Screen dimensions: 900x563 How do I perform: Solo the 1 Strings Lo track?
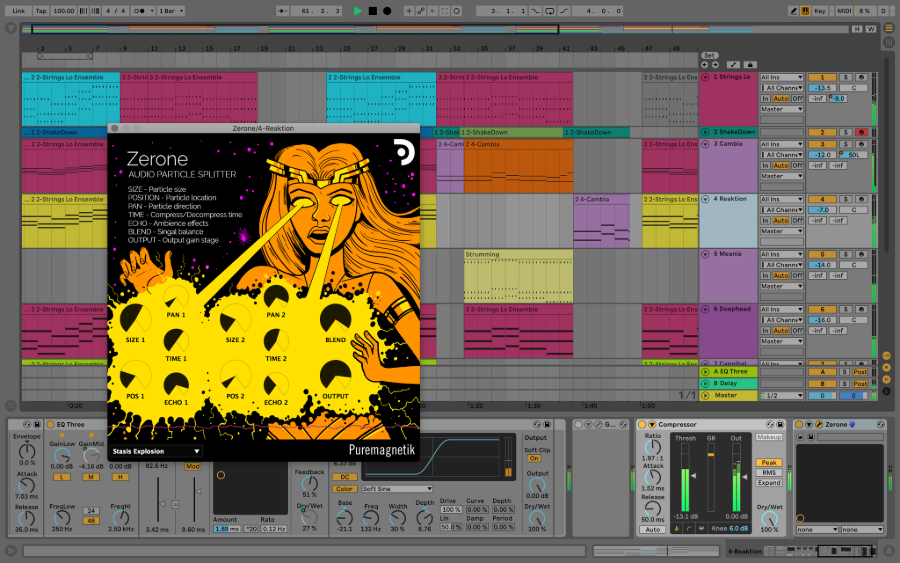845,77
